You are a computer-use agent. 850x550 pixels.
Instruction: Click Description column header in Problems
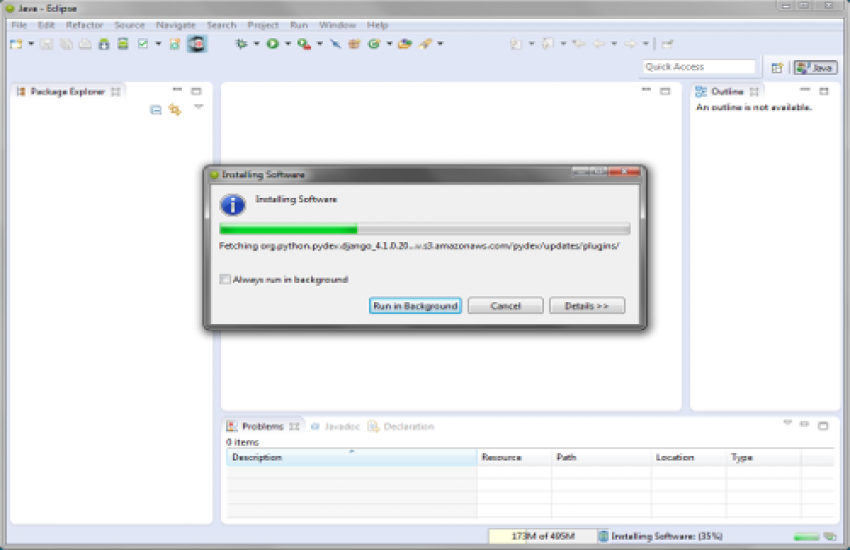[x=351, y=457]
